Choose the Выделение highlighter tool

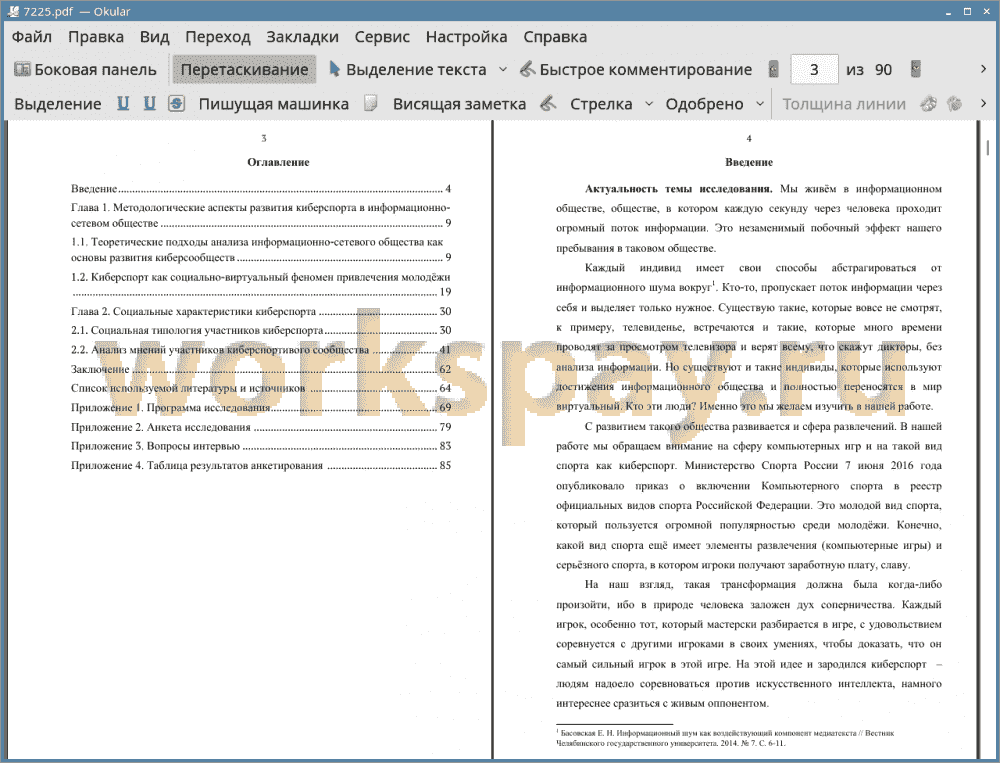(x=57, y=104)
